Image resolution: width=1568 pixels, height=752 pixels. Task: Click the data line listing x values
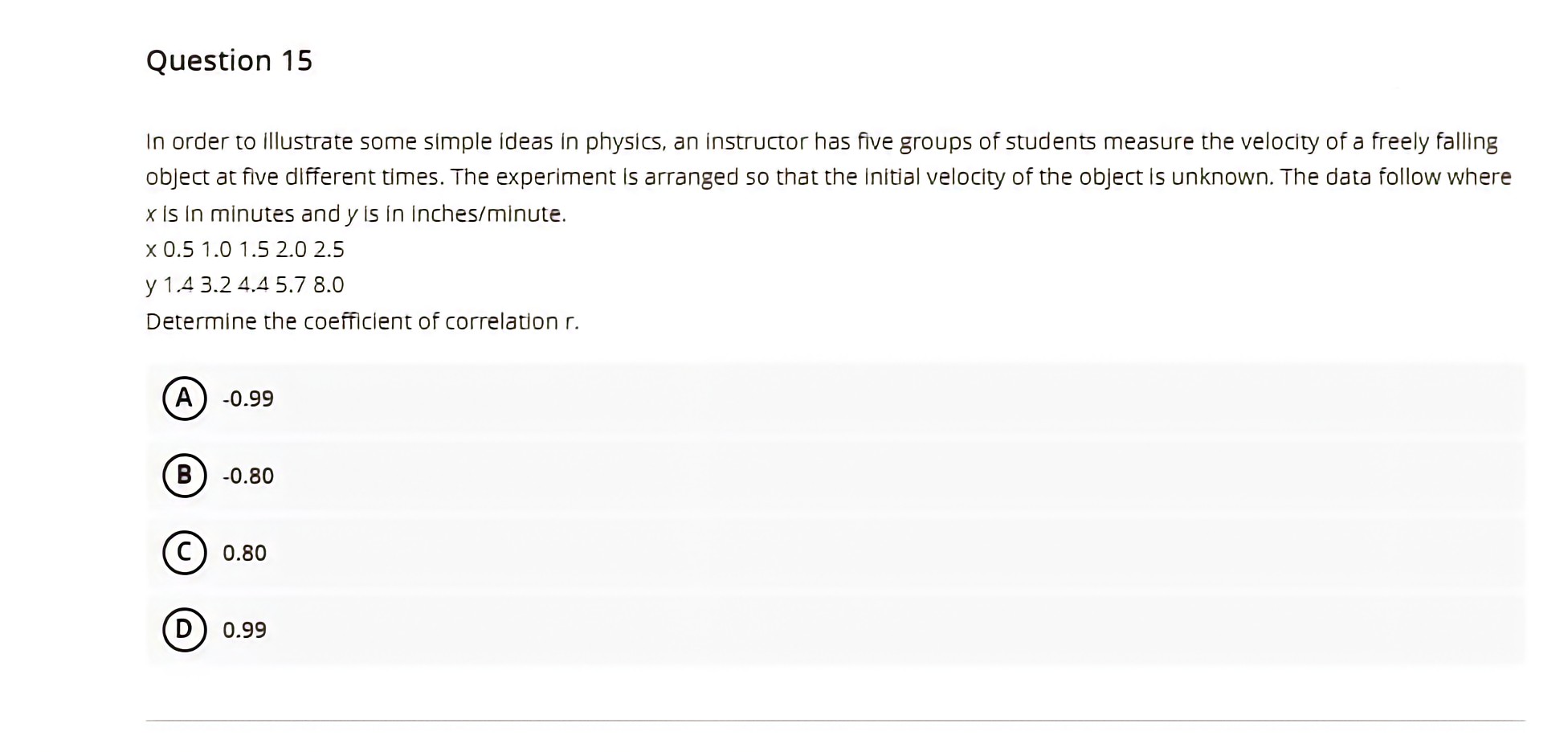(245, 249)
